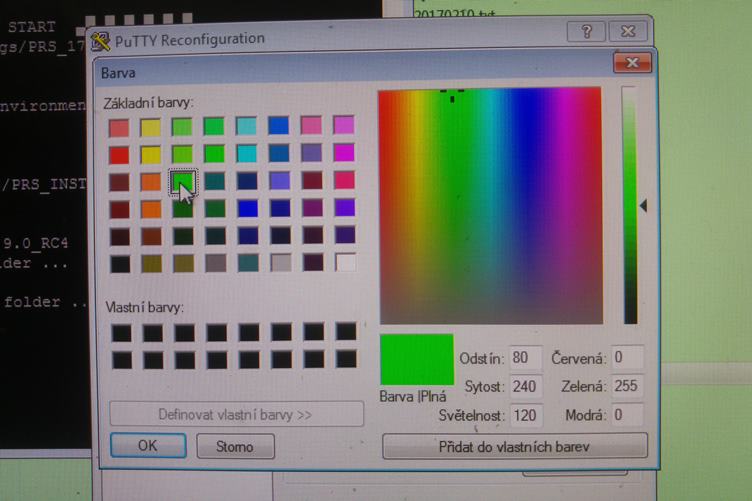Pick the bright yellow swatch in second row
The height and width of the screenshot is (501, 752).
tap(151, 155)
